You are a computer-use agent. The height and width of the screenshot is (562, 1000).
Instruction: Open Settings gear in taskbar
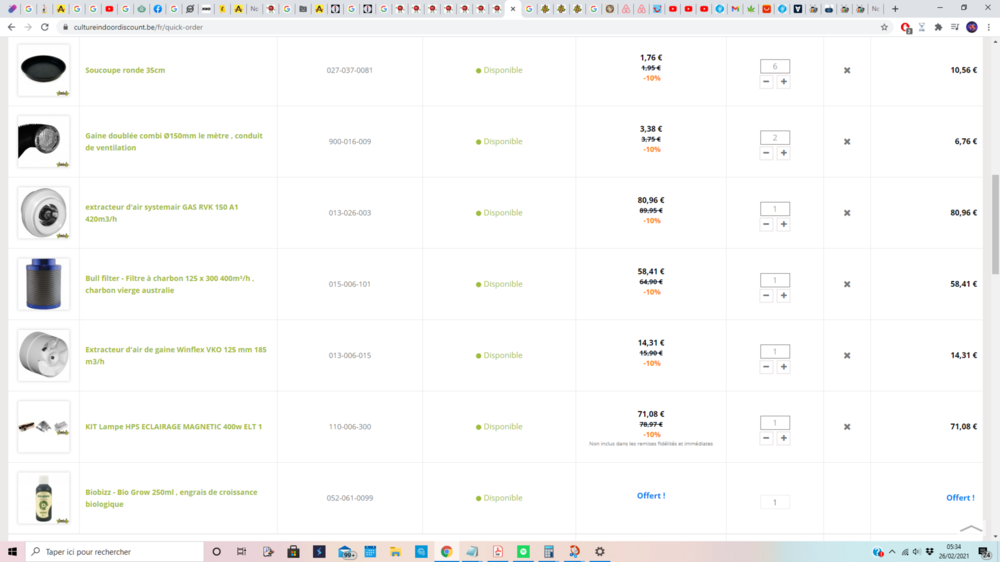click(599, 552)
